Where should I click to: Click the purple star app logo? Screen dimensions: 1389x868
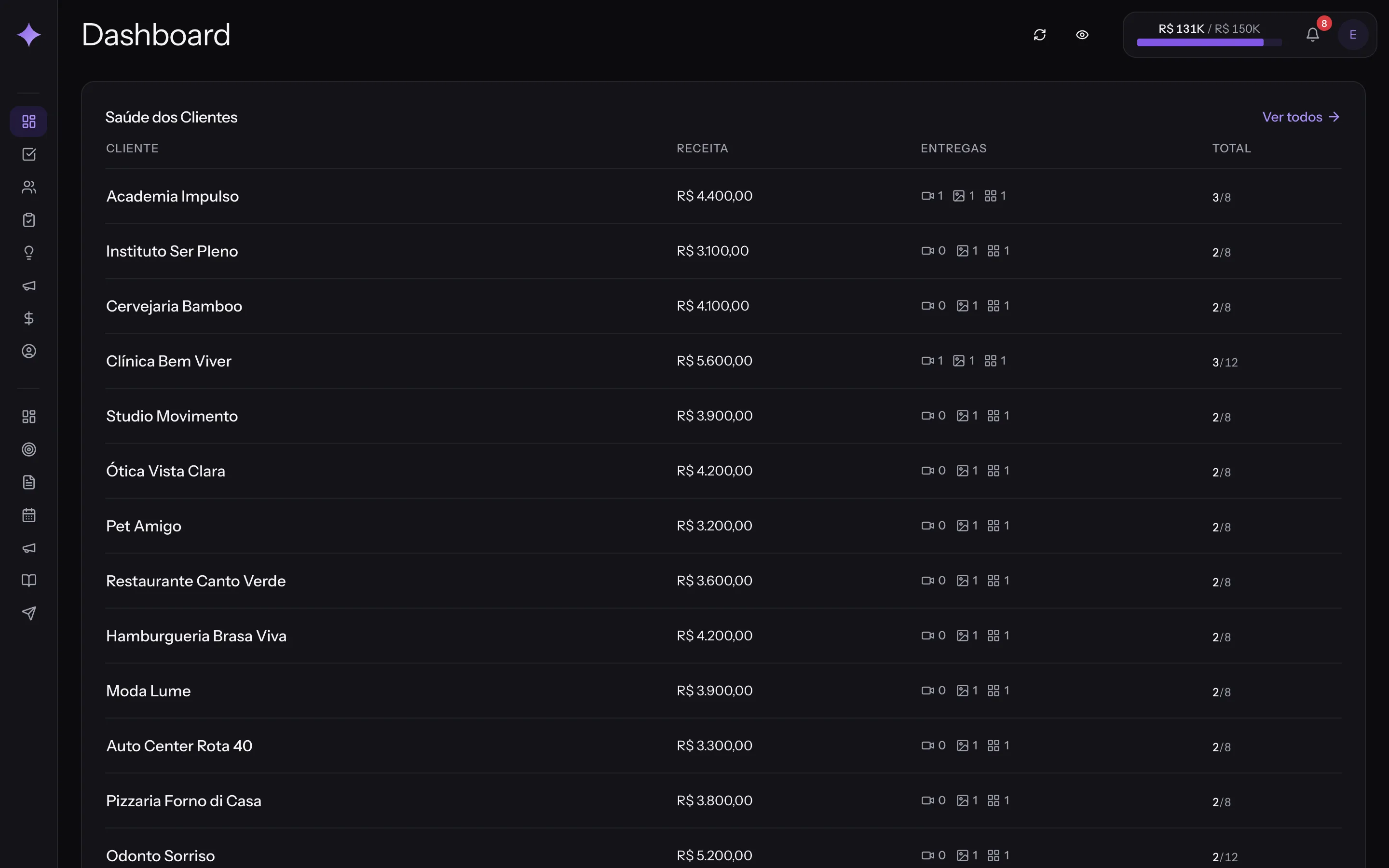(x=29, y=35)
